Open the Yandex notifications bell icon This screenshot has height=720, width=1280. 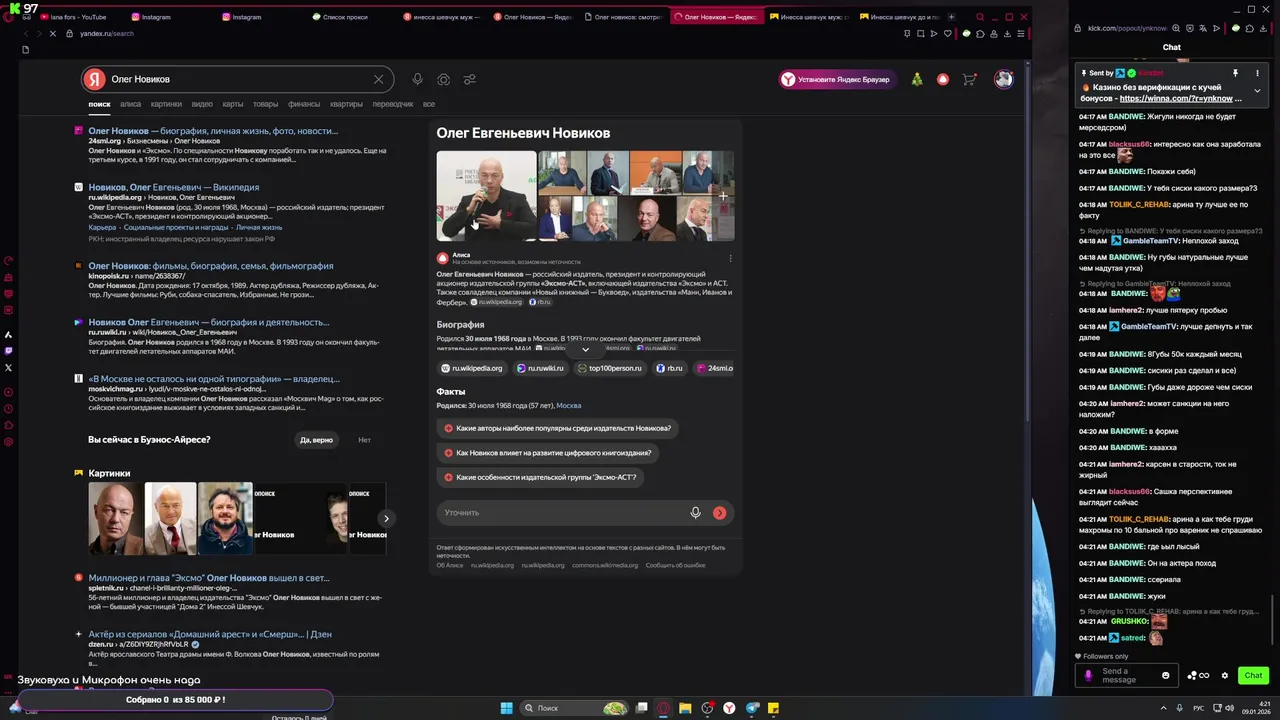(x=942, y=79)
